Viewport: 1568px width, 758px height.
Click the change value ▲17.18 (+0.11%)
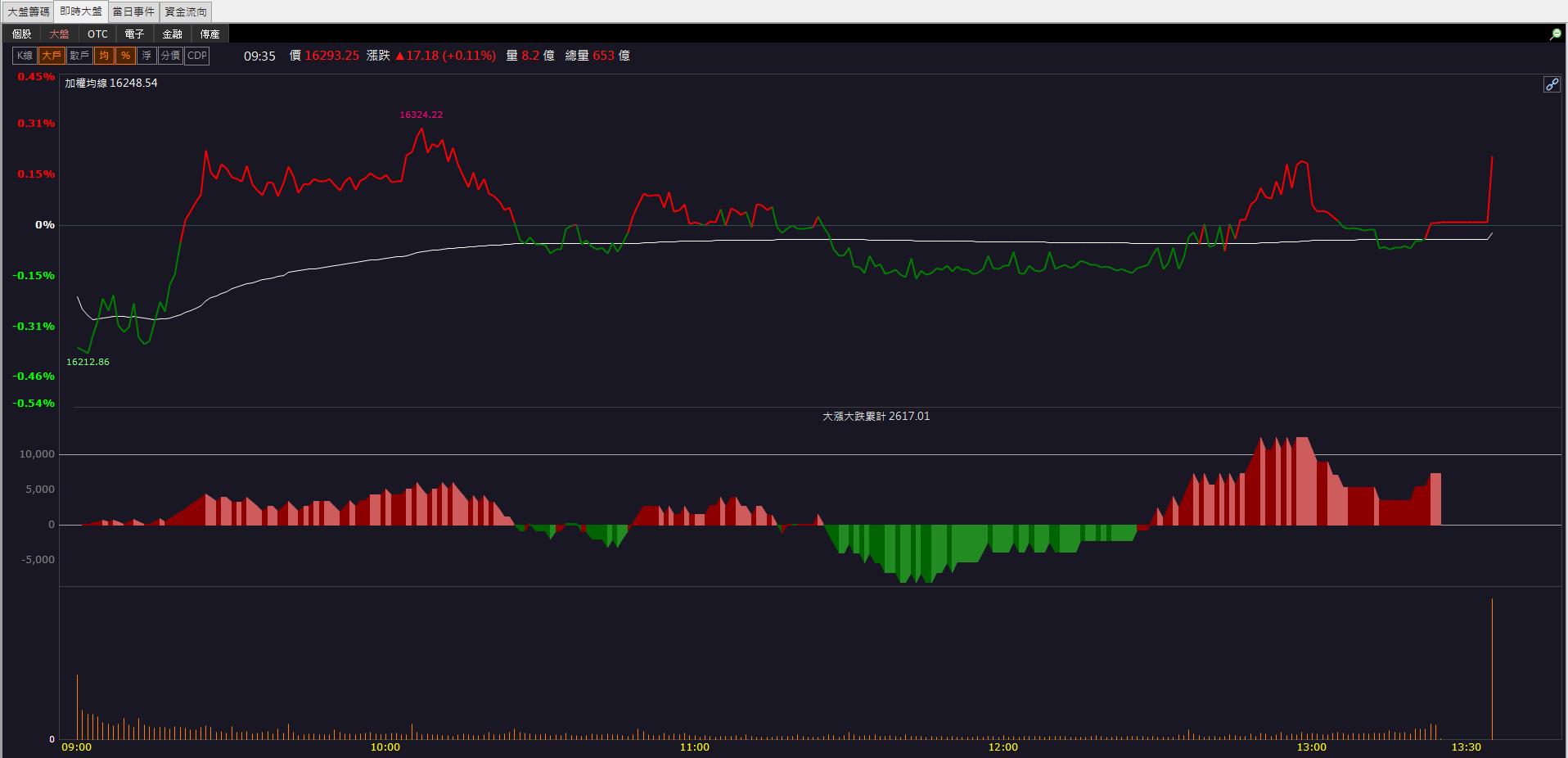click(445, 56)
